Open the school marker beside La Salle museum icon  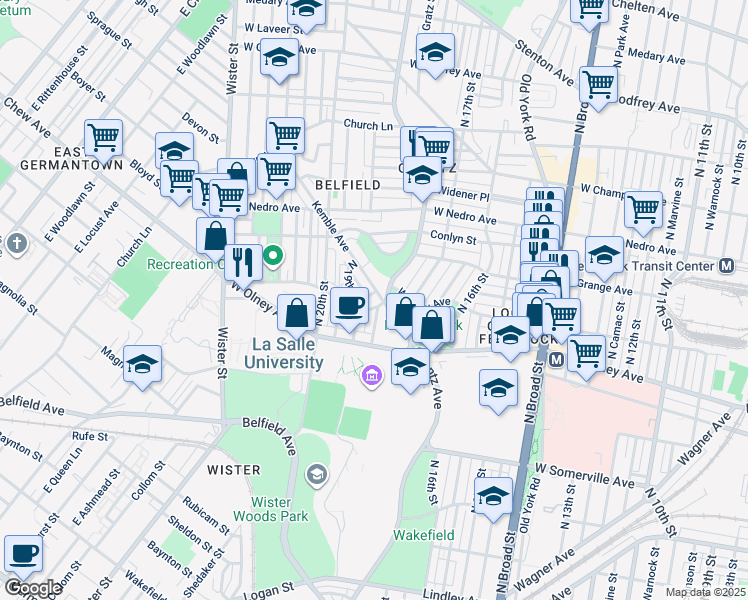pyautogui.click(x=410, y=370)
